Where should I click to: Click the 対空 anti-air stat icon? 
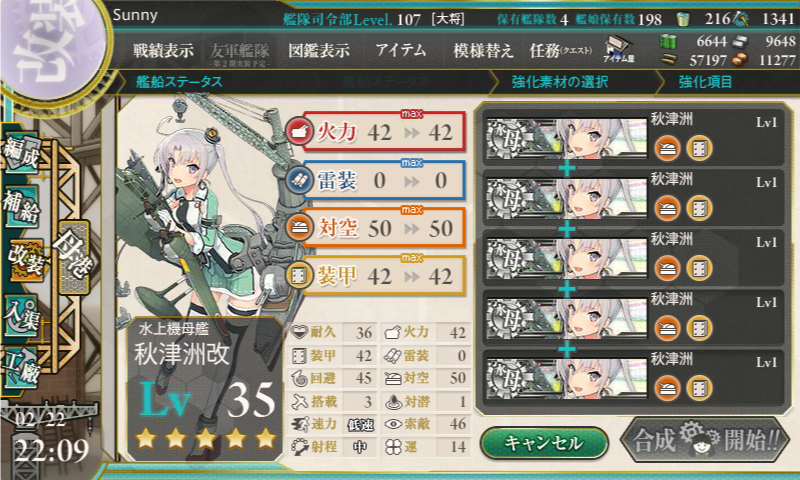tap(299, 228)
